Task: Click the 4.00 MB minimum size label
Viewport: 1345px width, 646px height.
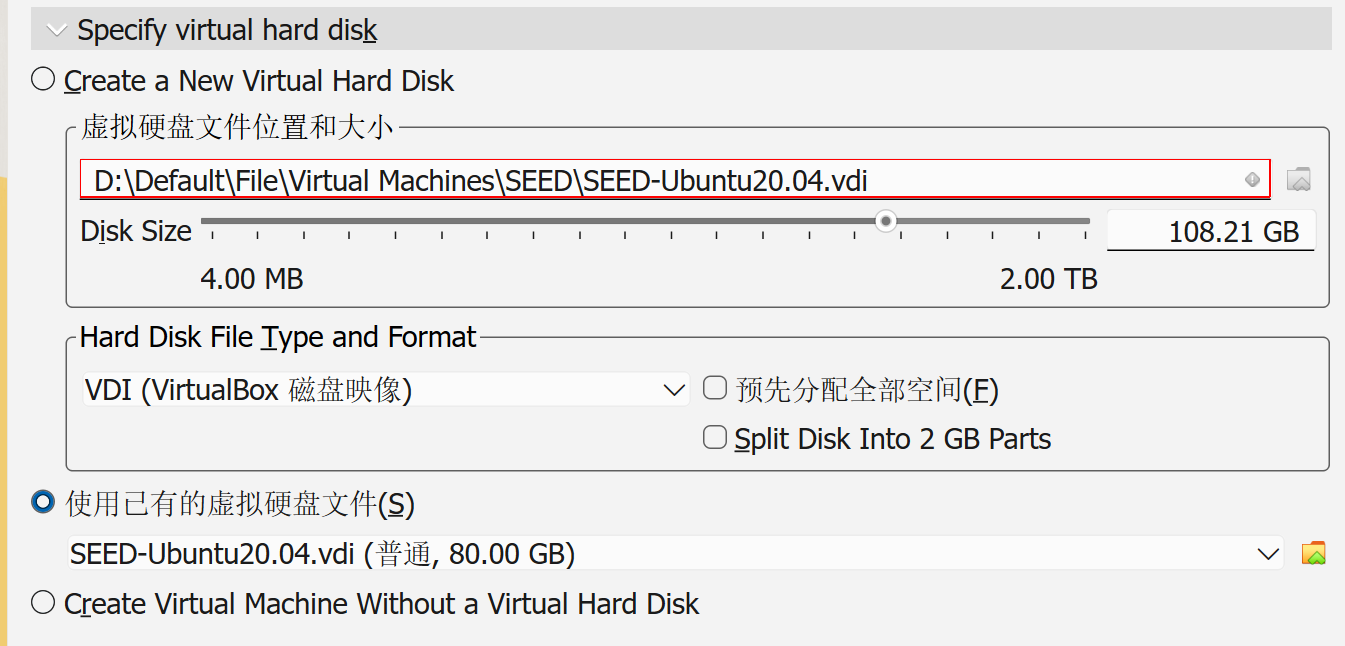Action: (x=251, y=279)
